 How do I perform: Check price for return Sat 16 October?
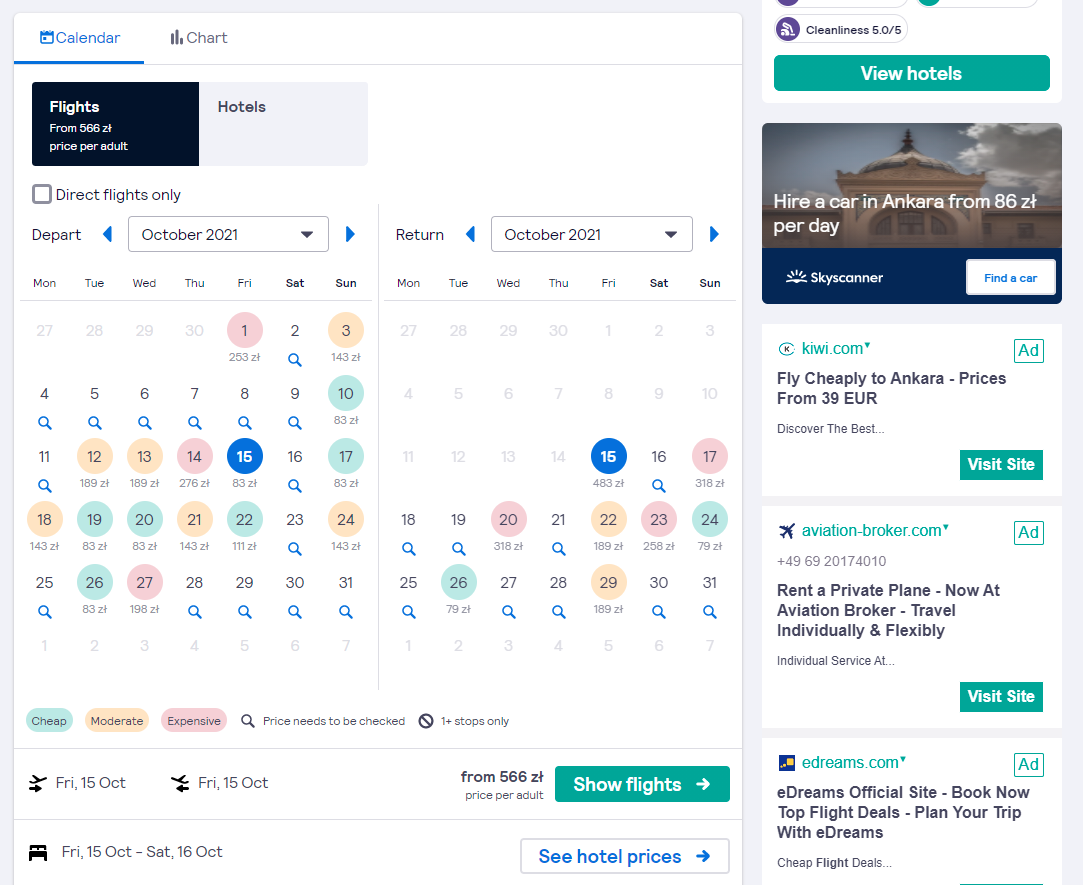[x=659, y=486]
